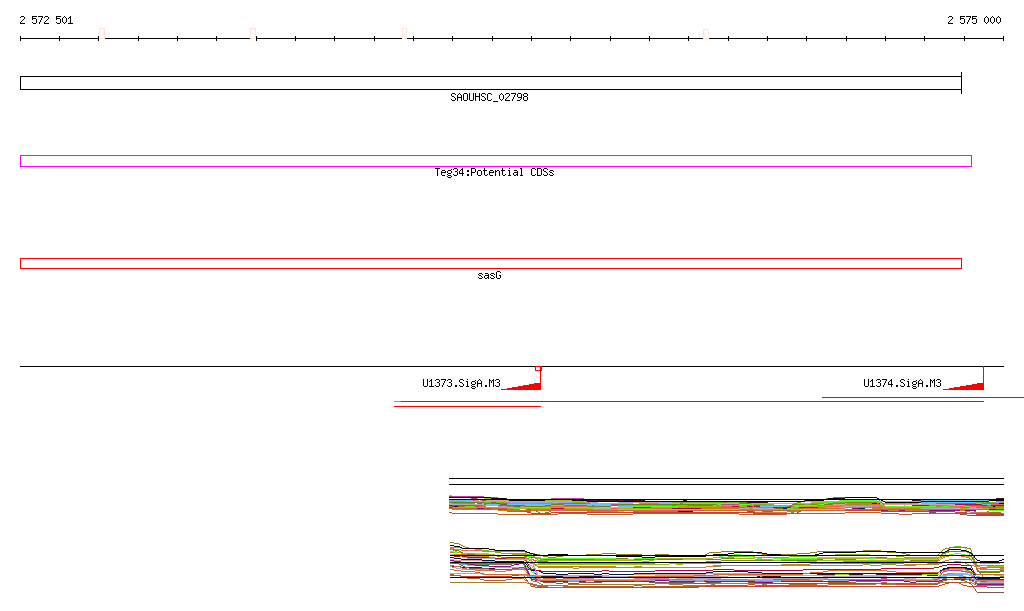Screen dimensions: 1024x611
Task: Select the red sasG gene bar
Action: click(490, 263)
